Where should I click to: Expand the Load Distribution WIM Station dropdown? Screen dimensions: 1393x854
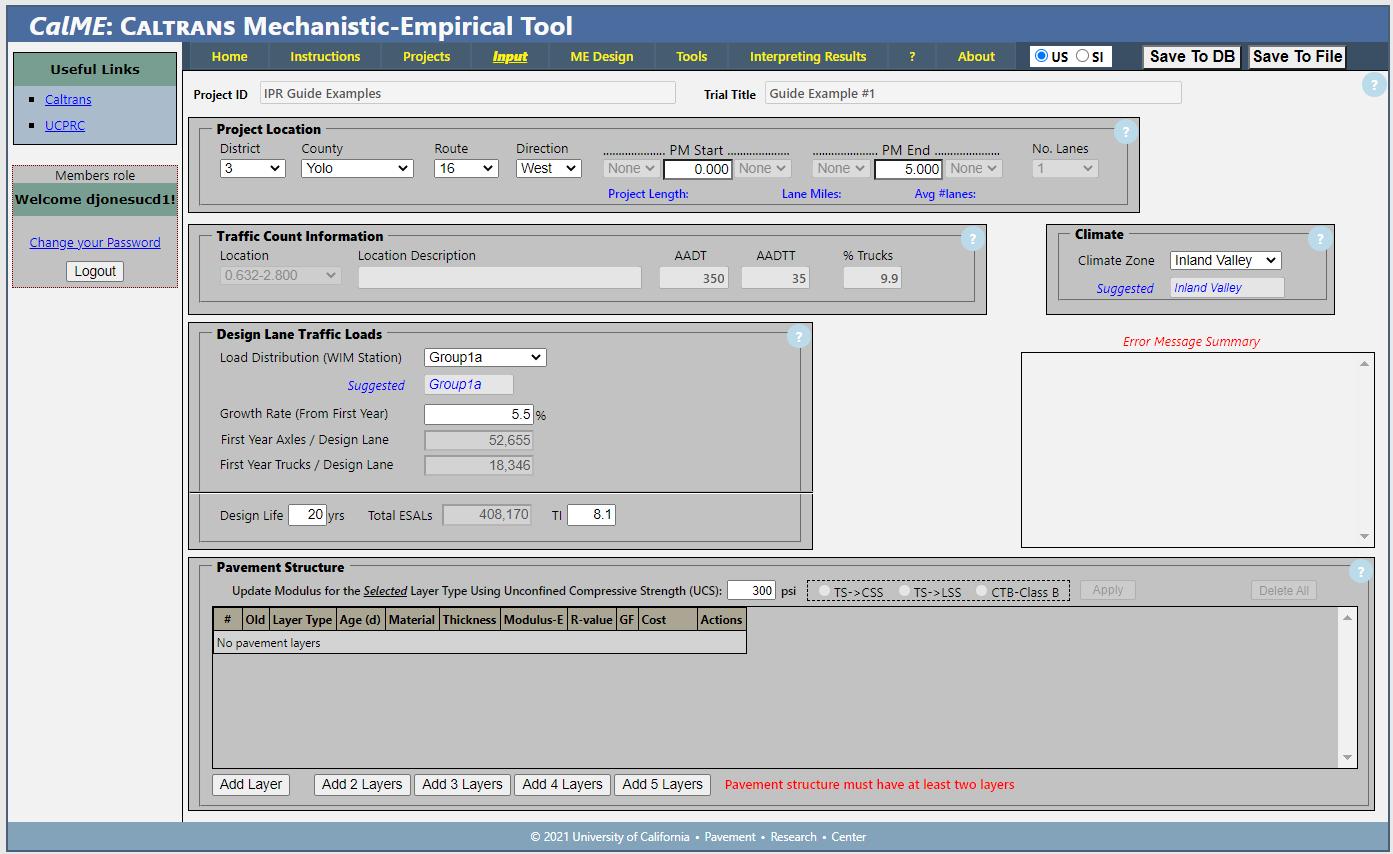pyautogui.click(x=485, y=357)
